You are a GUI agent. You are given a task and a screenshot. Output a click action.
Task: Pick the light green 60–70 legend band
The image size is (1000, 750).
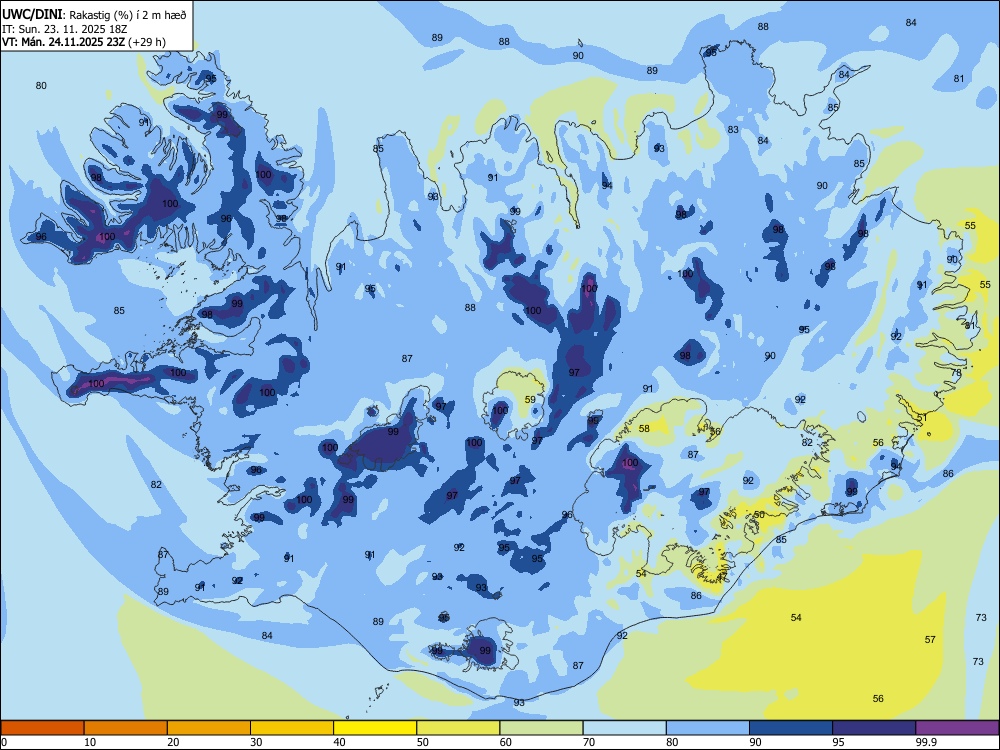click(541, 728)
